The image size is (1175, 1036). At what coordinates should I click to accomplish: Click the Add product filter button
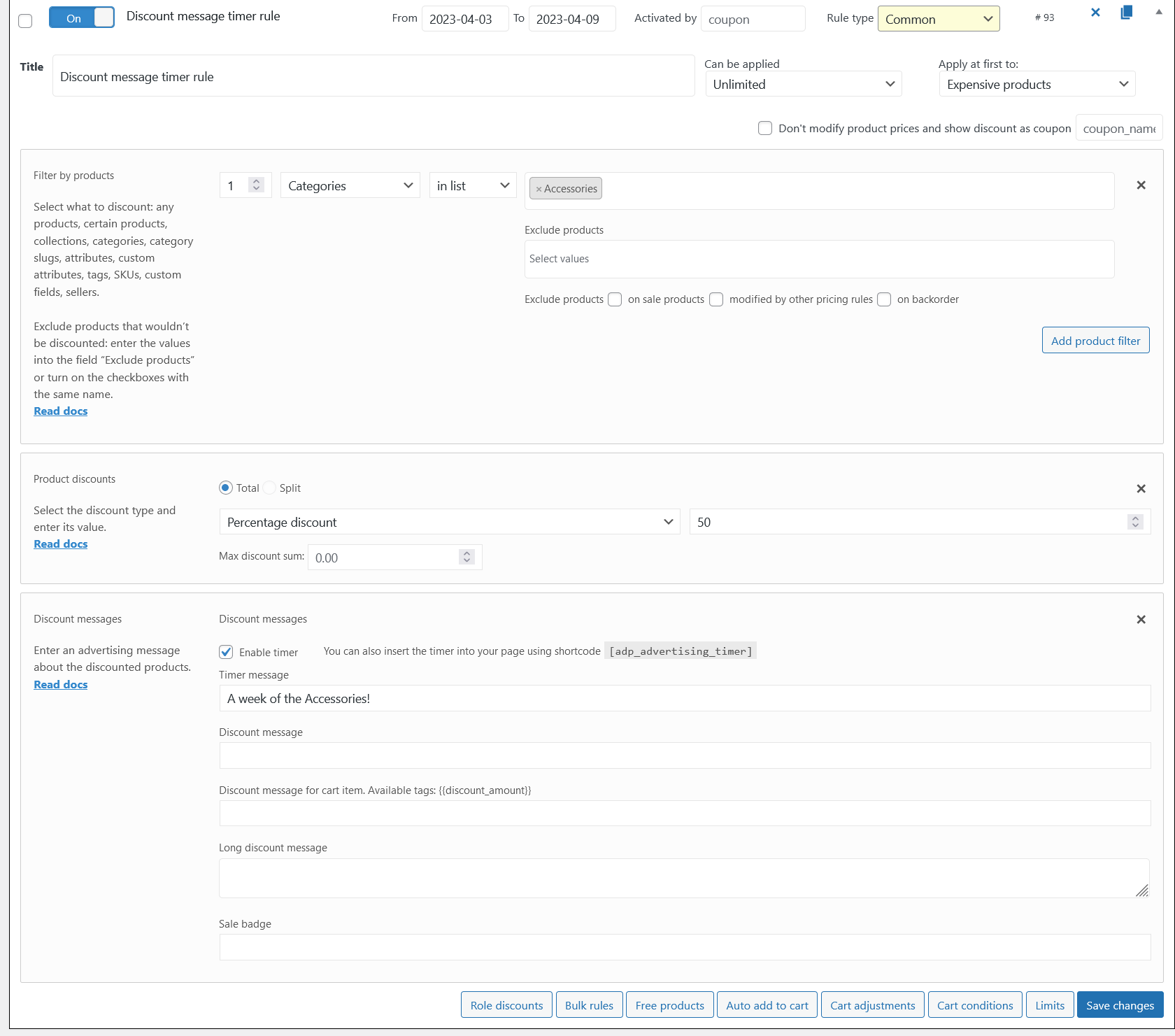(x=1095, y=341)
